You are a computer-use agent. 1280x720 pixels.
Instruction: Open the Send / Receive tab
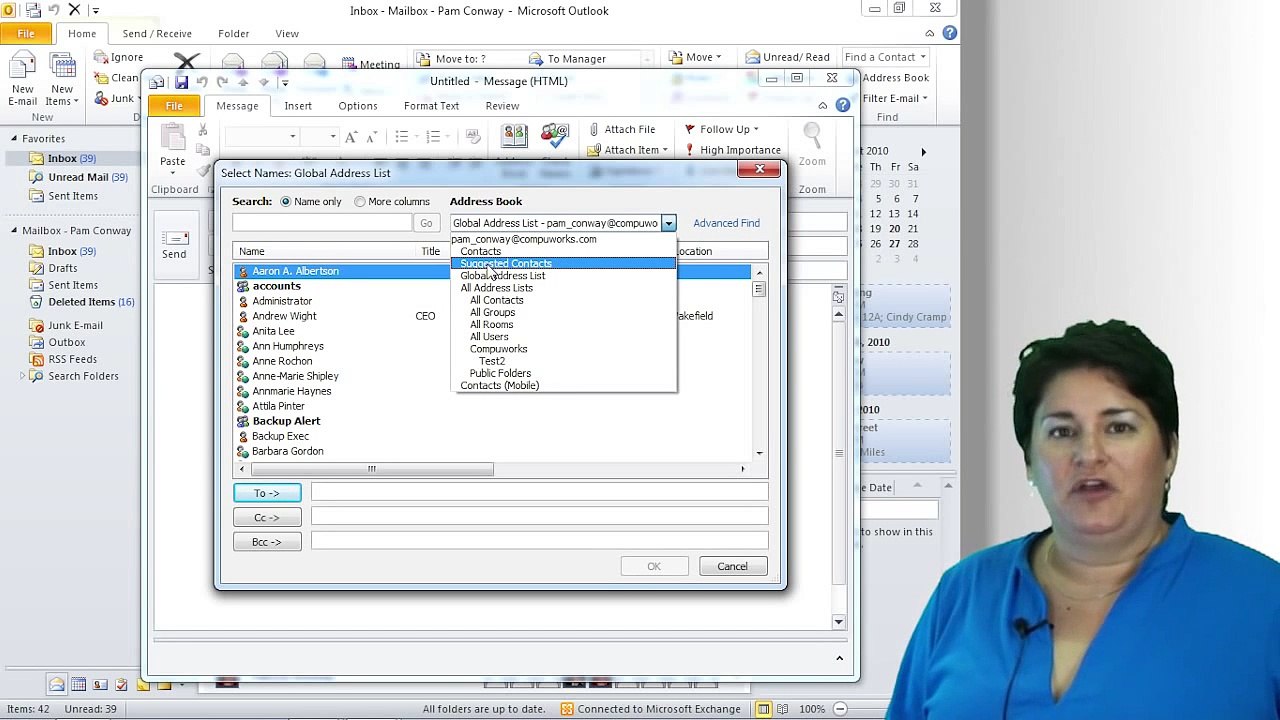pos(157,34)
